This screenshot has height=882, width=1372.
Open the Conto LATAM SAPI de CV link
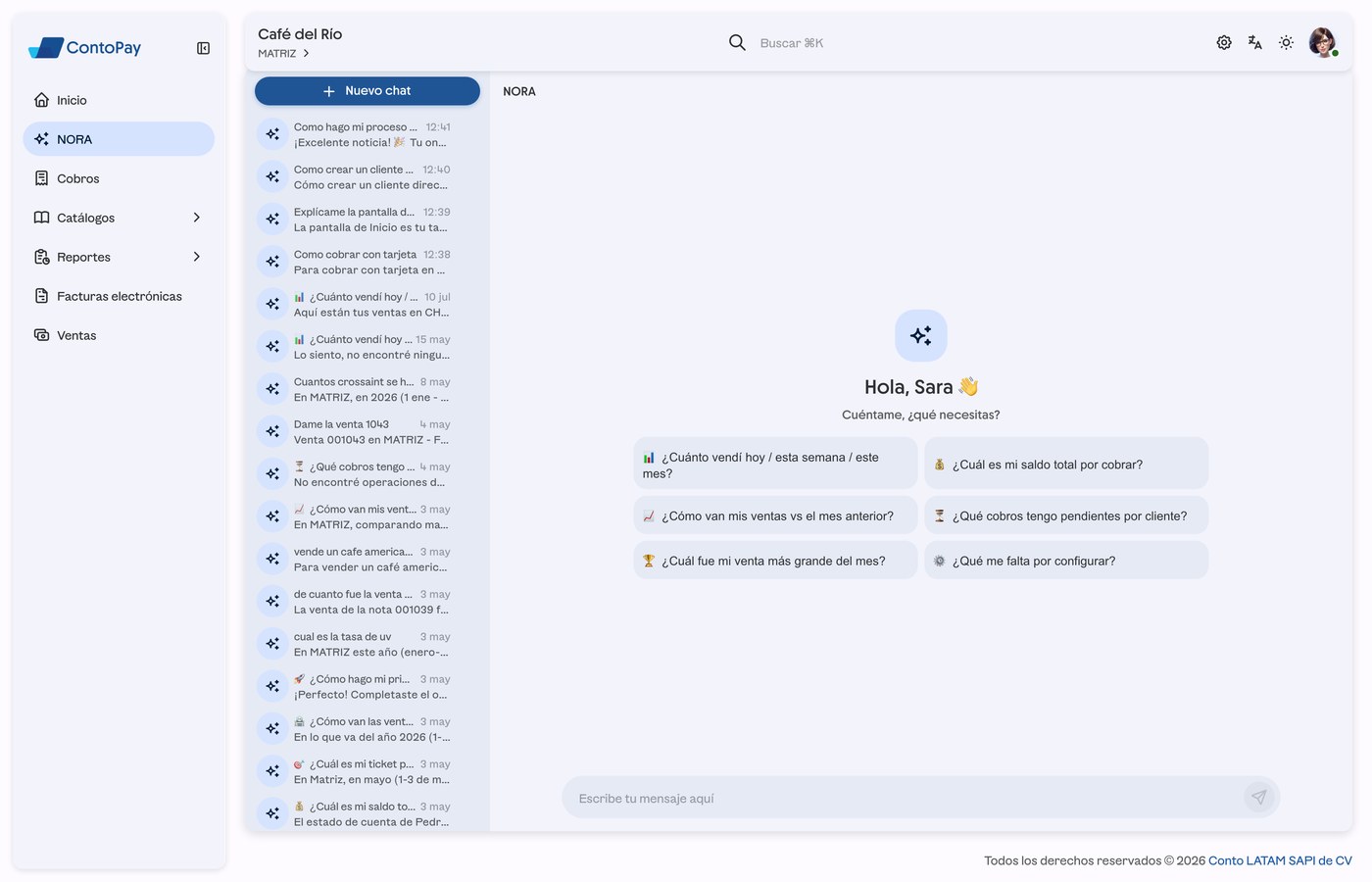pos(1280,860)
